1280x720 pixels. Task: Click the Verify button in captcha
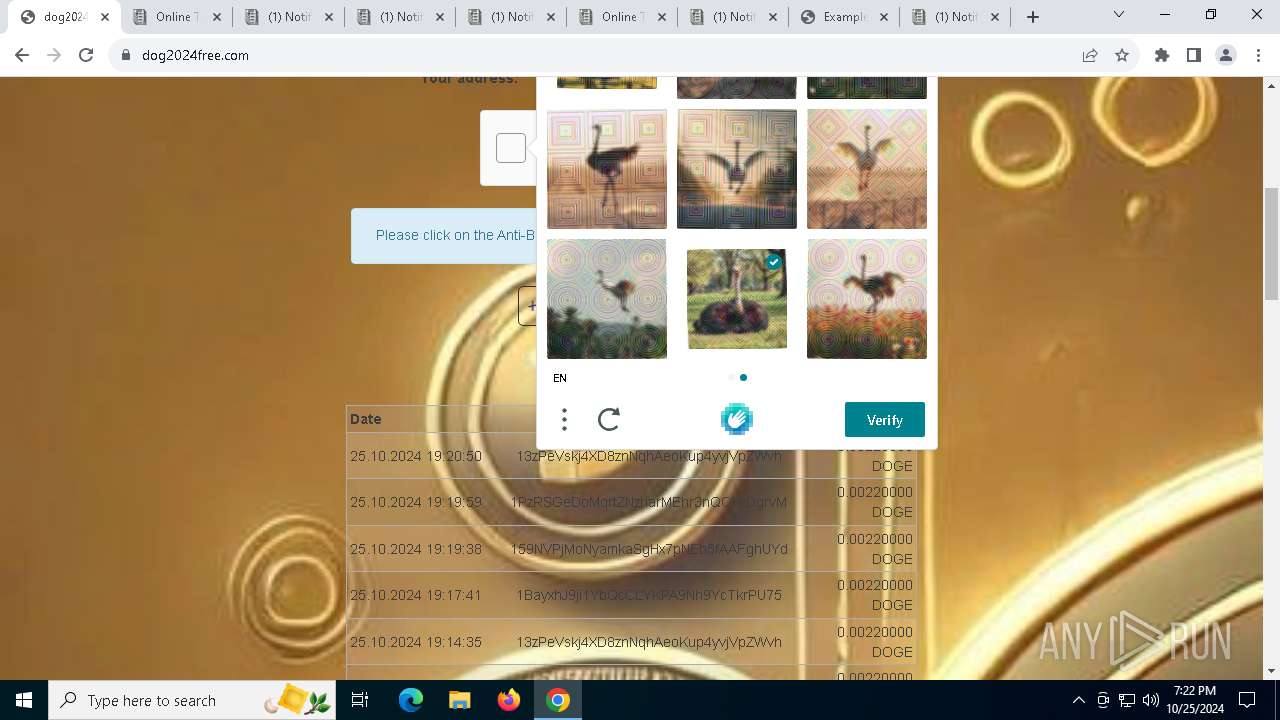click(x=884, y=420)
